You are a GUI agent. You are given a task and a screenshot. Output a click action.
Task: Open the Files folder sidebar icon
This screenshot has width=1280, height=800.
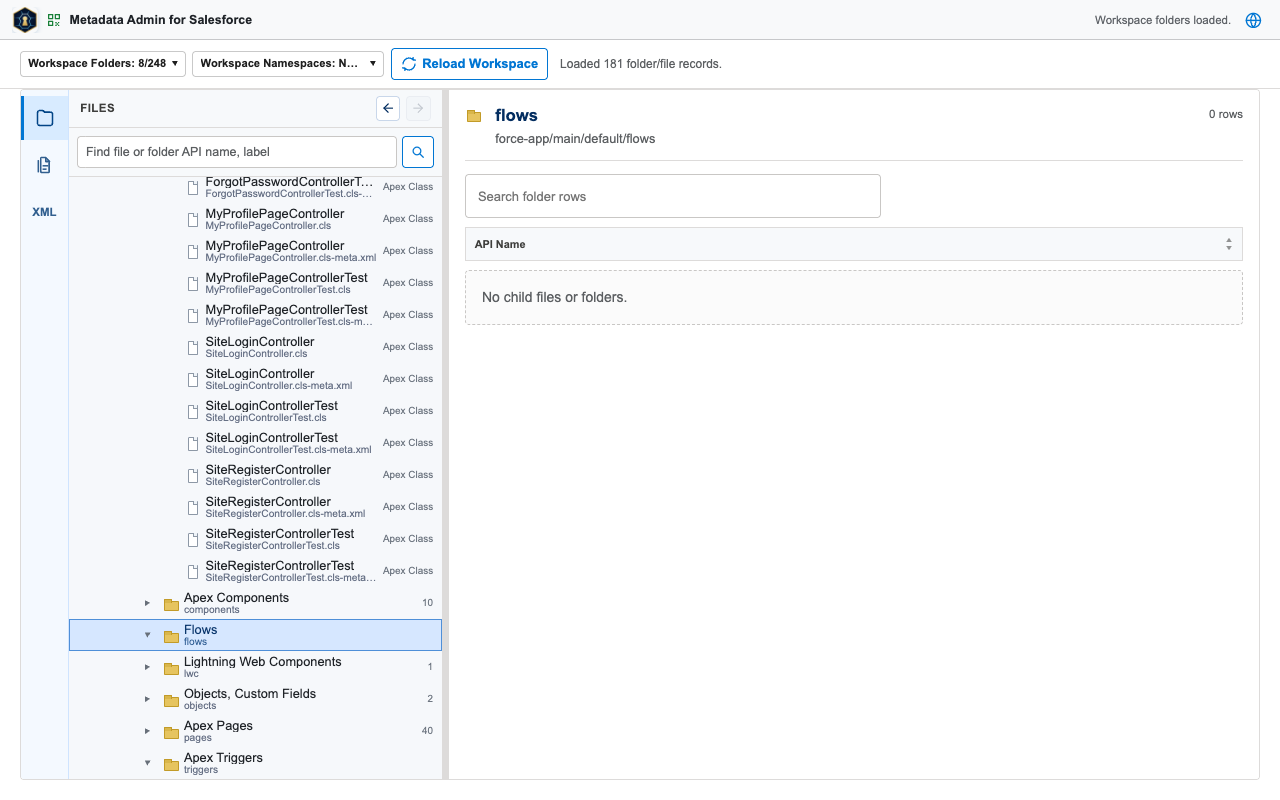pos(45,118)
